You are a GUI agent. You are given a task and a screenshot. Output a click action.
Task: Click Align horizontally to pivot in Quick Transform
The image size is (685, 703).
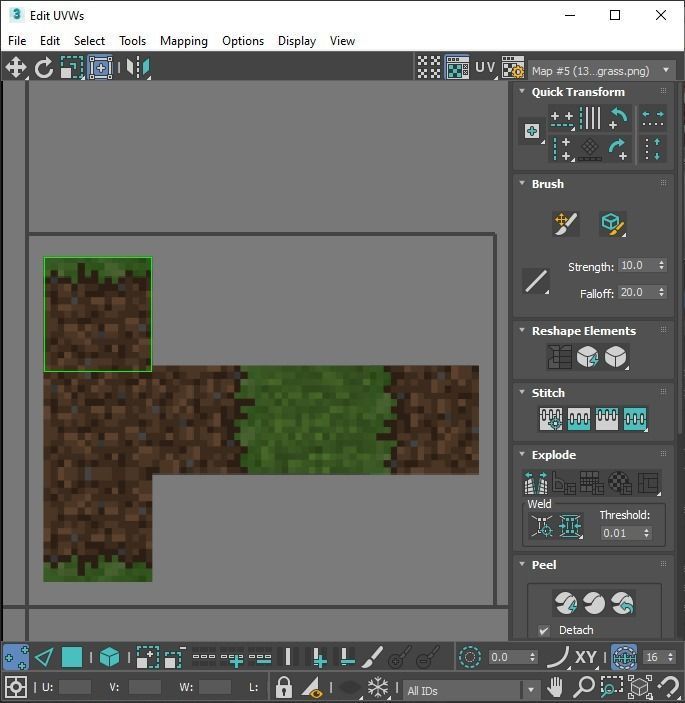(562, 118)
